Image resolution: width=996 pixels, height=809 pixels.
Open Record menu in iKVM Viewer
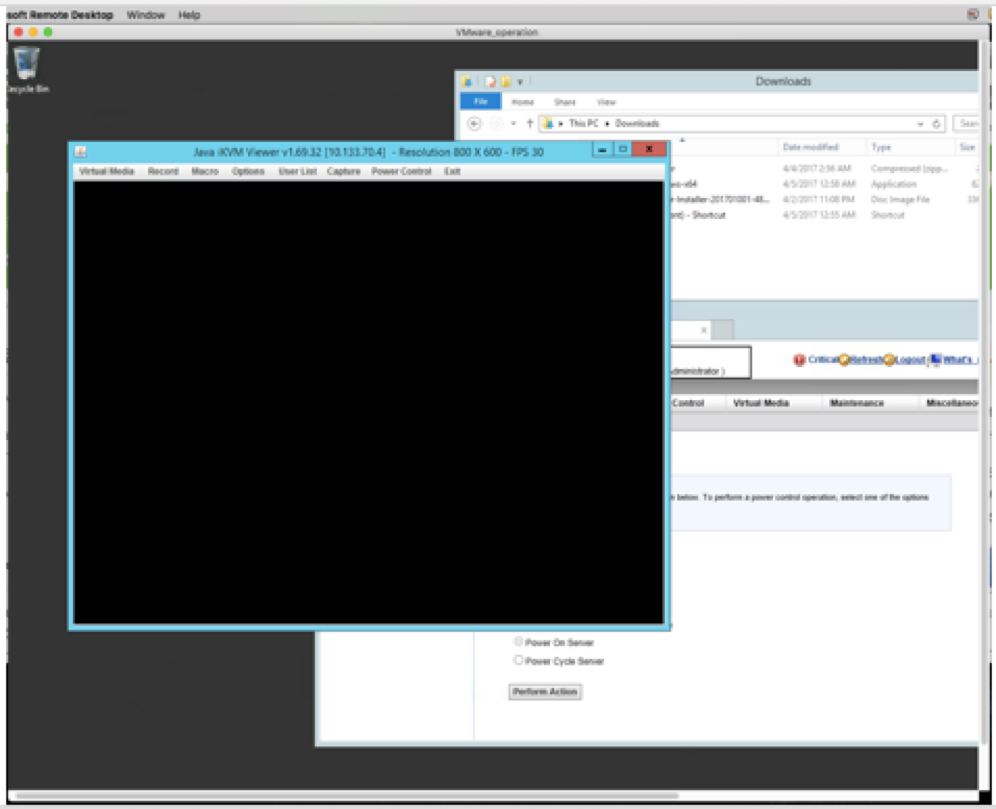click(163, 171)
